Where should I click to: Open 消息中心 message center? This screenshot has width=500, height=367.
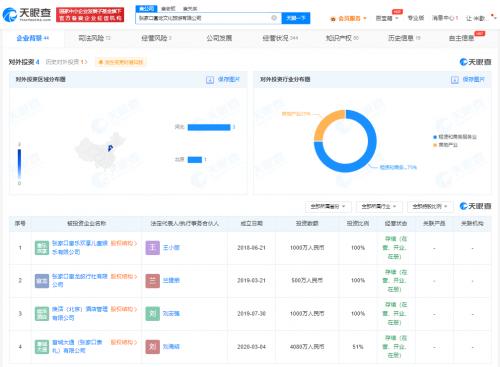tap(445, 18)
